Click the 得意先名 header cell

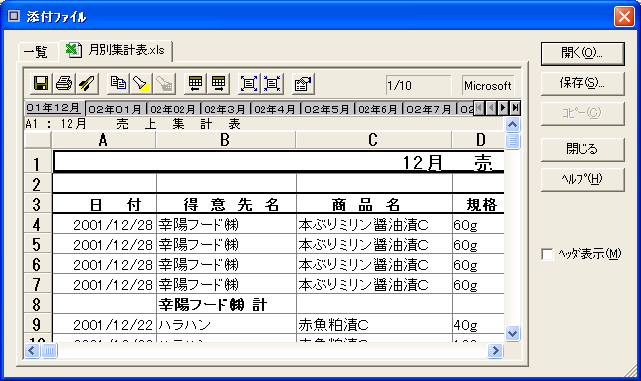[x=226, y=204]
